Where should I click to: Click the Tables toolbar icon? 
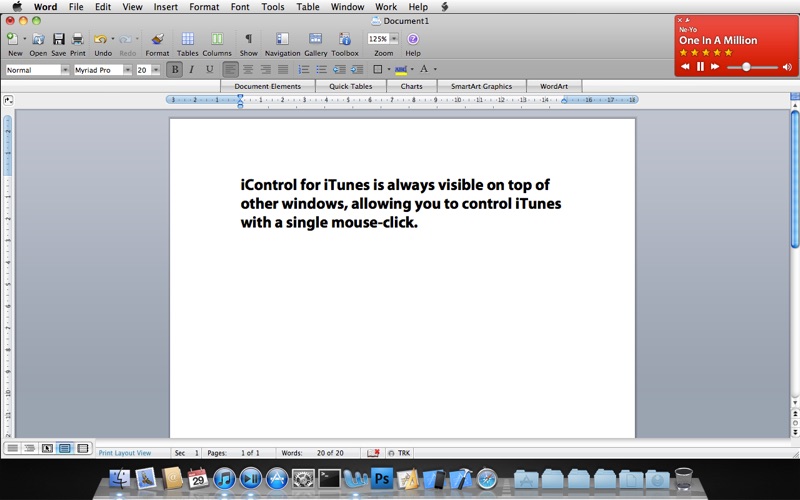[187, 40]
